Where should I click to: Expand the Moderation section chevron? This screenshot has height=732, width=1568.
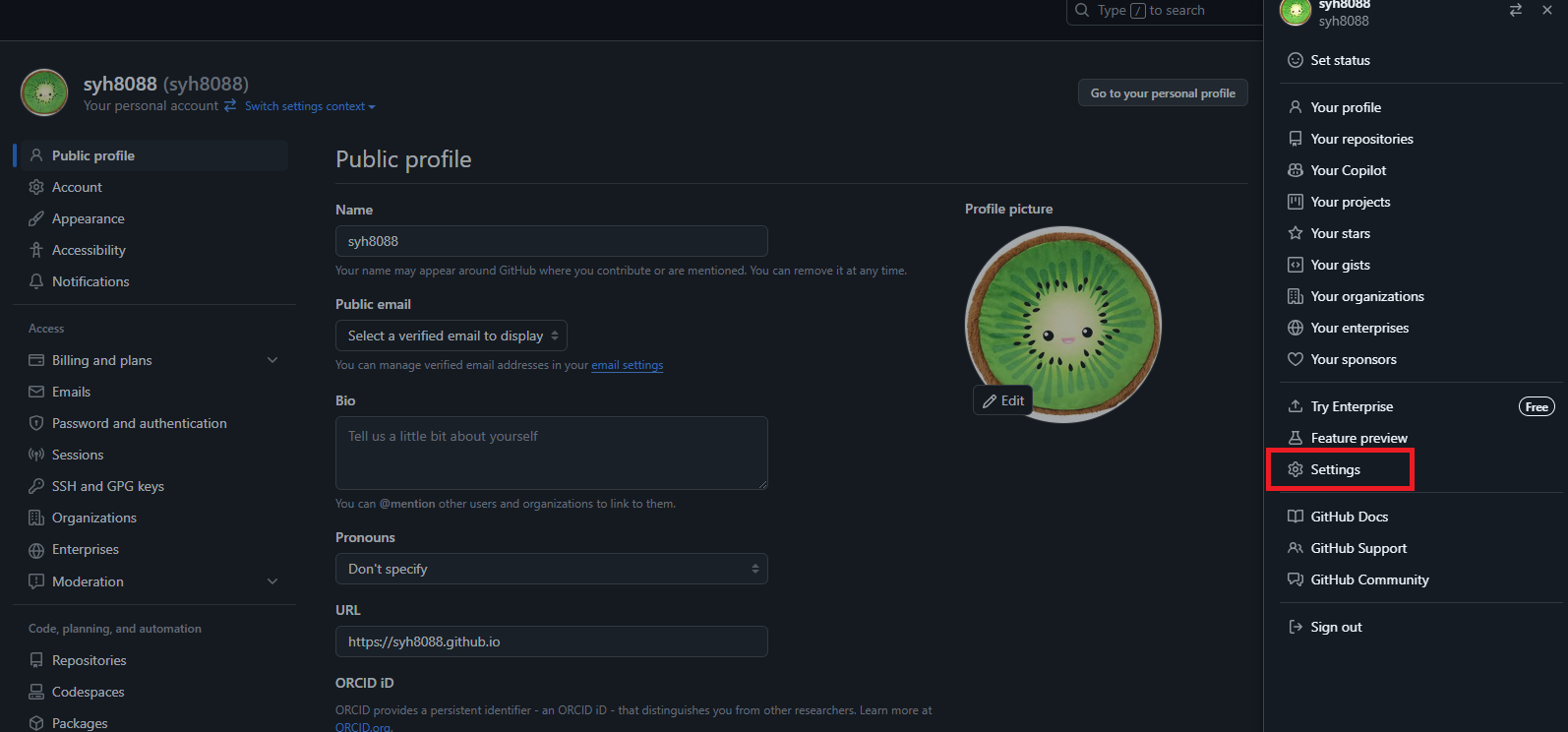(272, 581)
